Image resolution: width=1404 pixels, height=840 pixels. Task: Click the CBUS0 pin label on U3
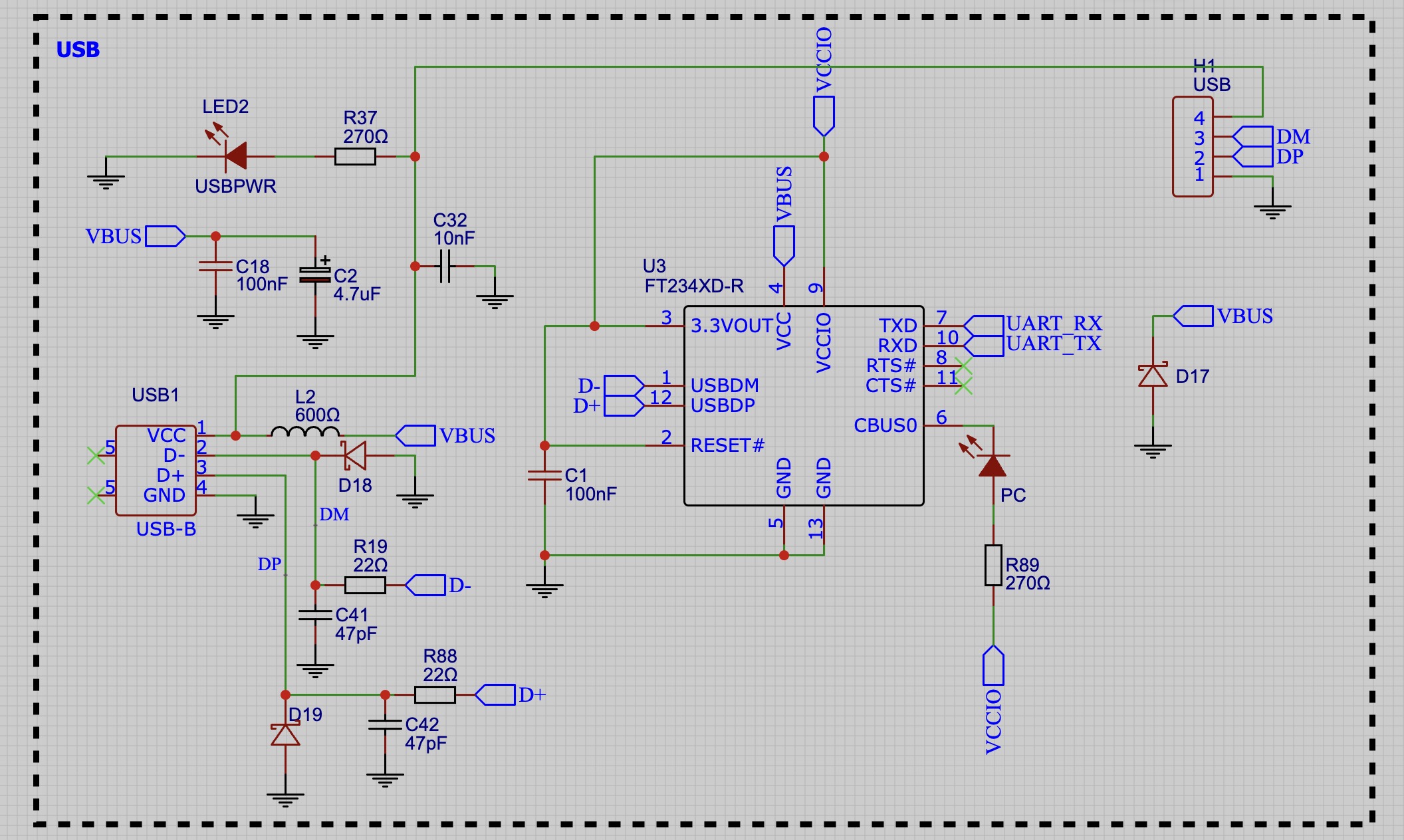pyautogui.click(x=885, y=425)
